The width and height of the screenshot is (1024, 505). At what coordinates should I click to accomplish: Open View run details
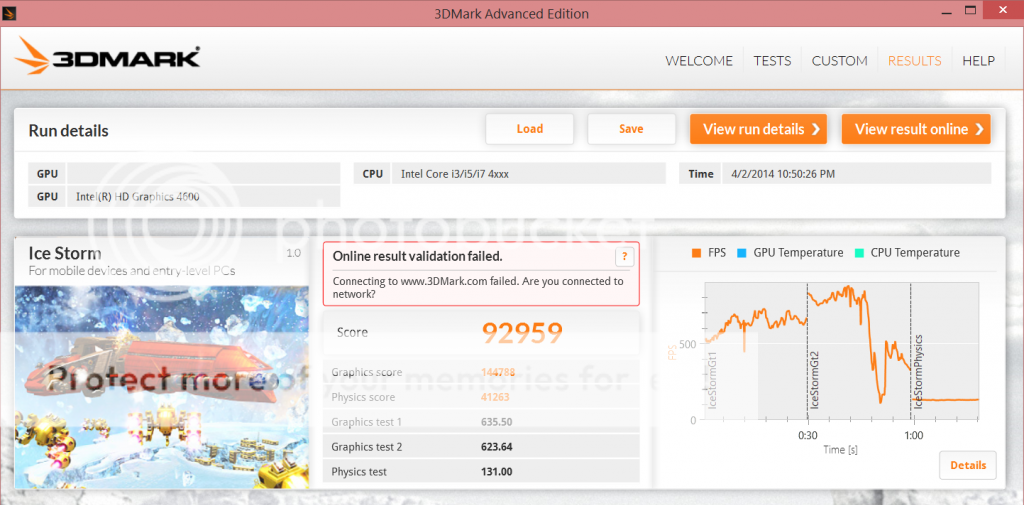click(760, 129)
